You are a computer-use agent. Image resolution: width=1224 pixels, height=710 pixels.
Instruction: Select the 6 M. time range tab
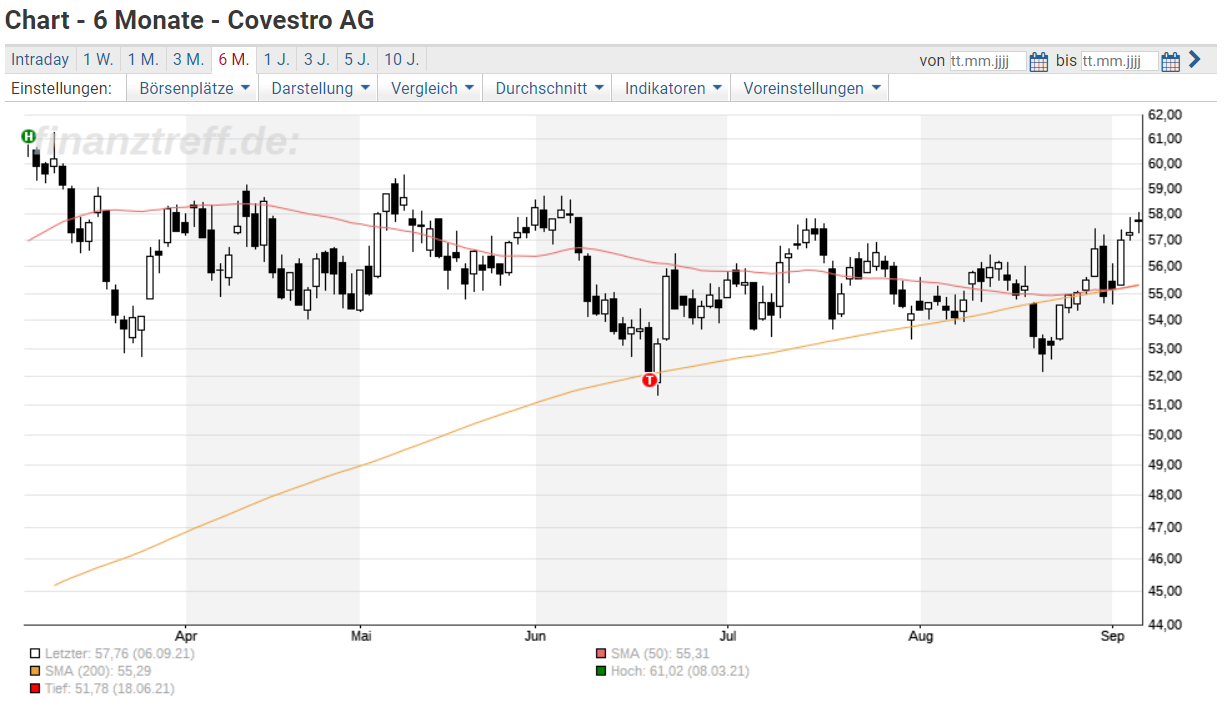point(234,60)
